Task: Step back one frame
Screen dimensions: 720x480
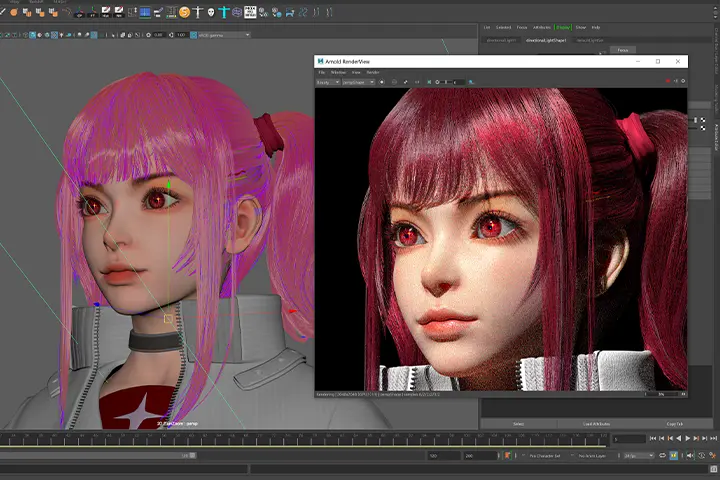Action: pos(662,438)
